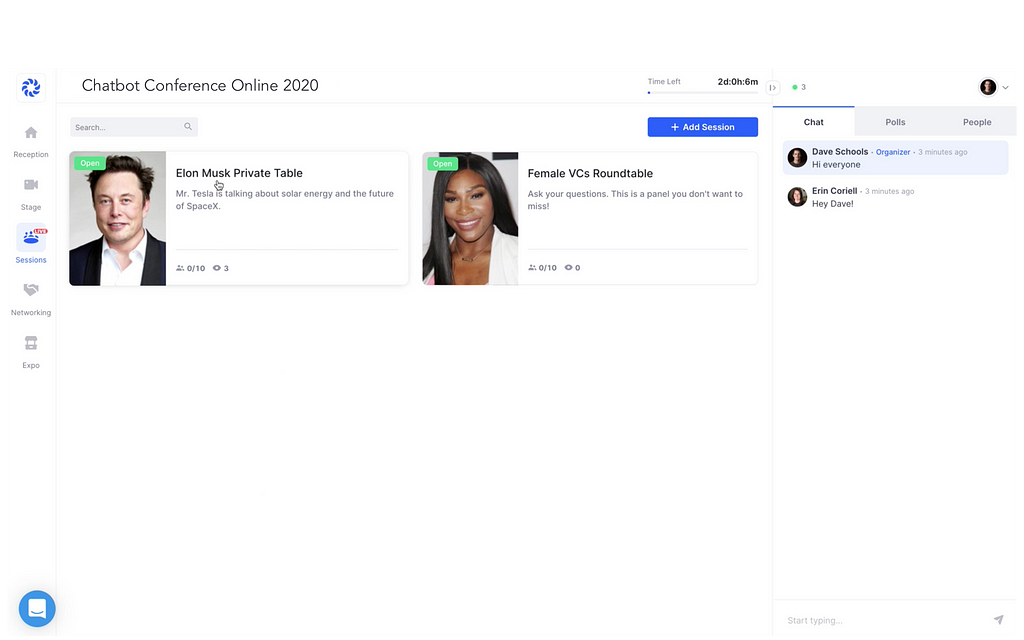Click the online attendees count indicator
The width and height of the screenshot is (1024, 640).
pos(799,87)
